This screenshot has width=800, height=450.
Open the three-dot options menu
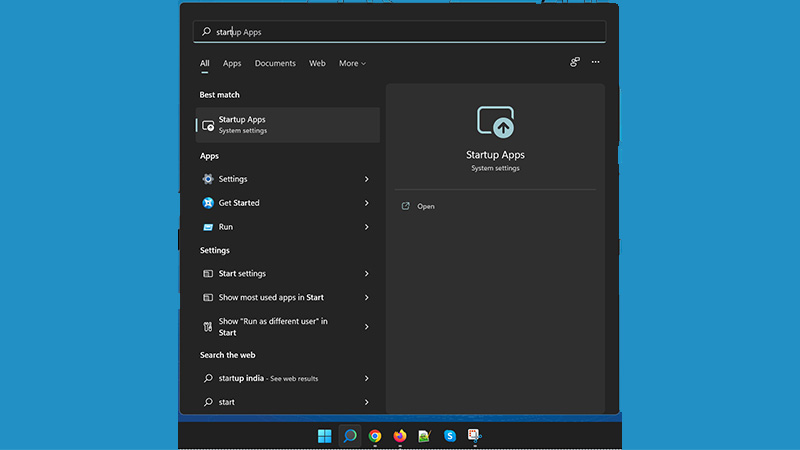tap(595, 62)
